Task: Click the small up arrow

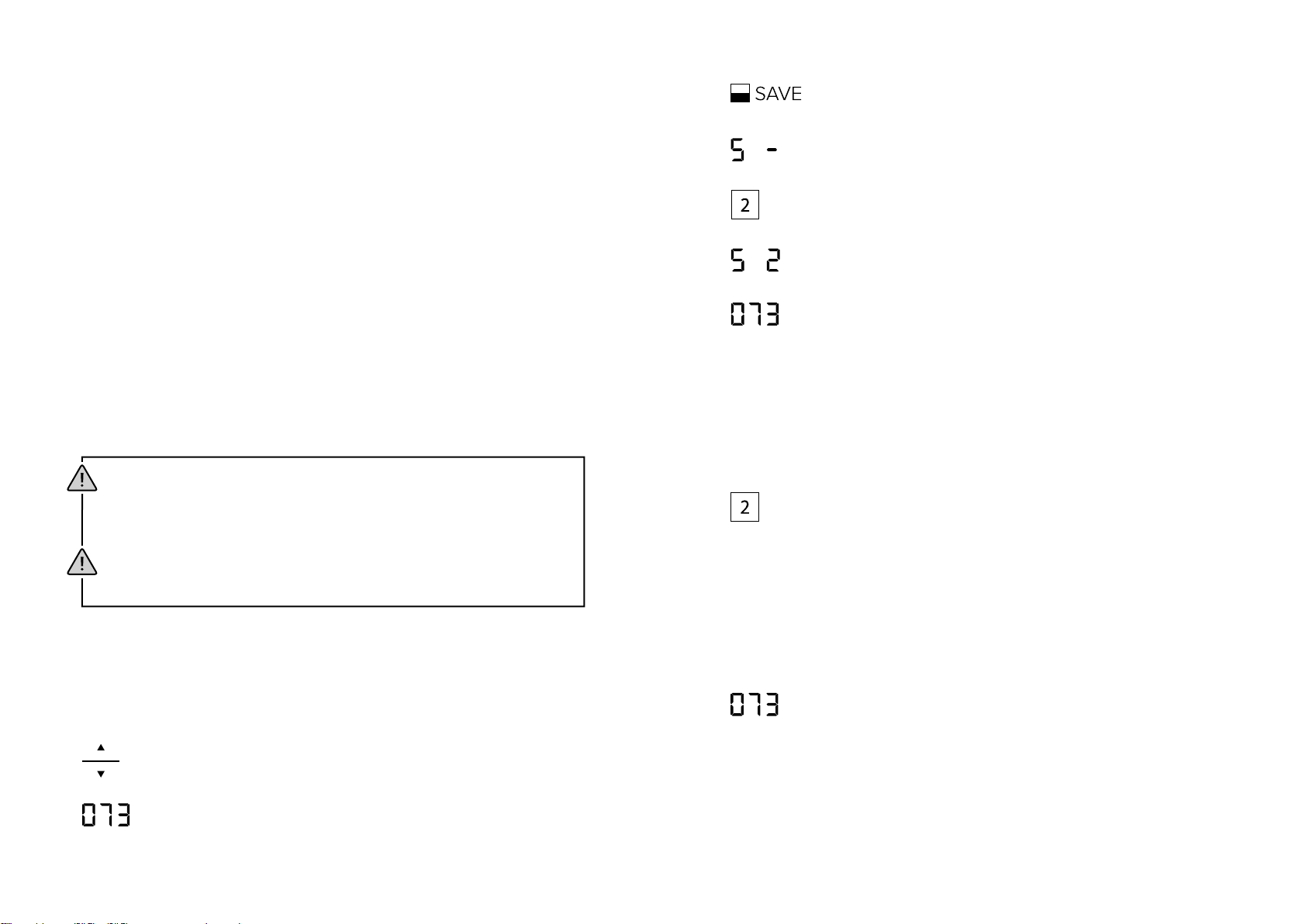Action: (x=101, y=748)
